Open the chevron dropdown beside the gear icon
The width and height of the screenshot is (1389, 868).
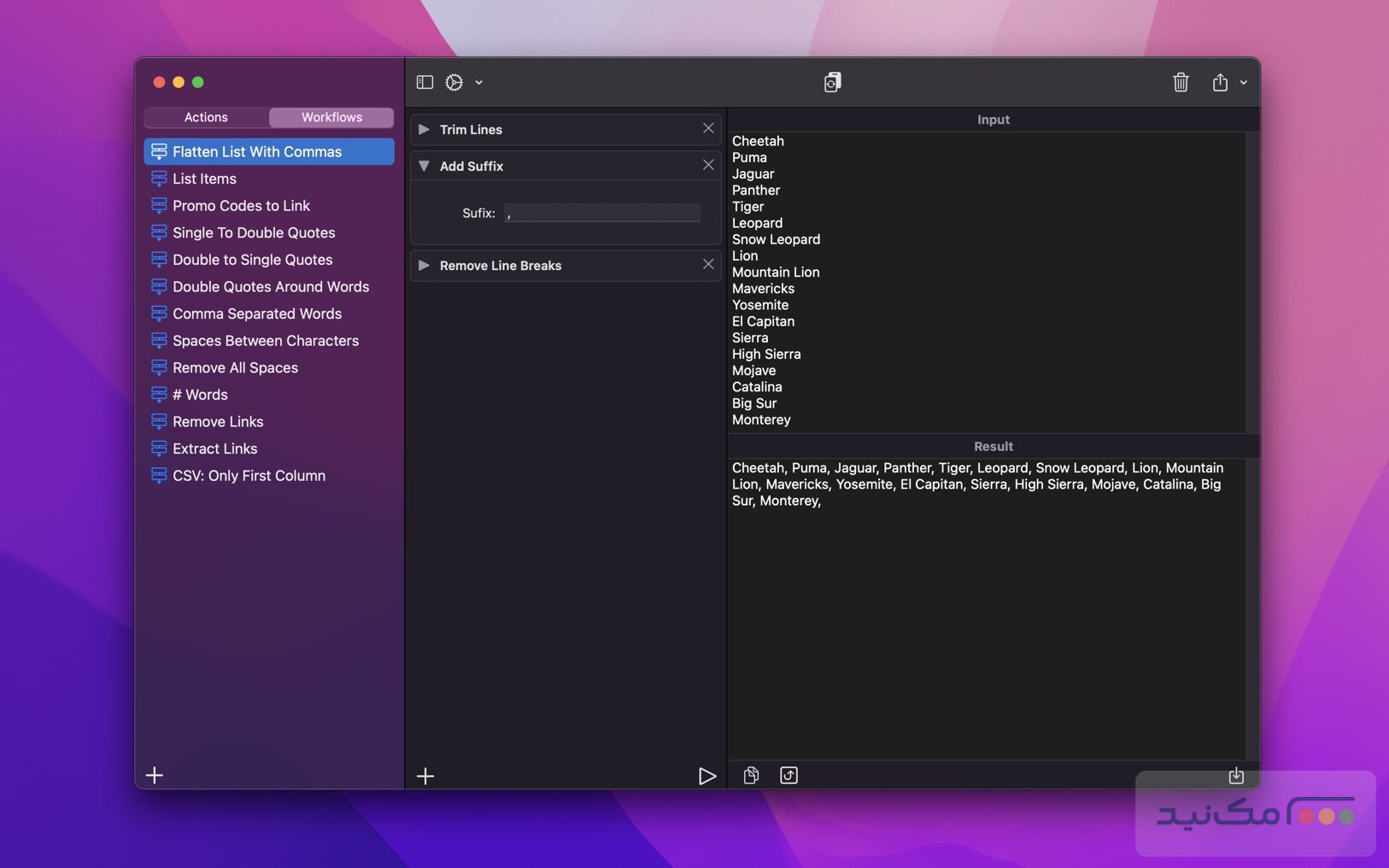(478, 83)
